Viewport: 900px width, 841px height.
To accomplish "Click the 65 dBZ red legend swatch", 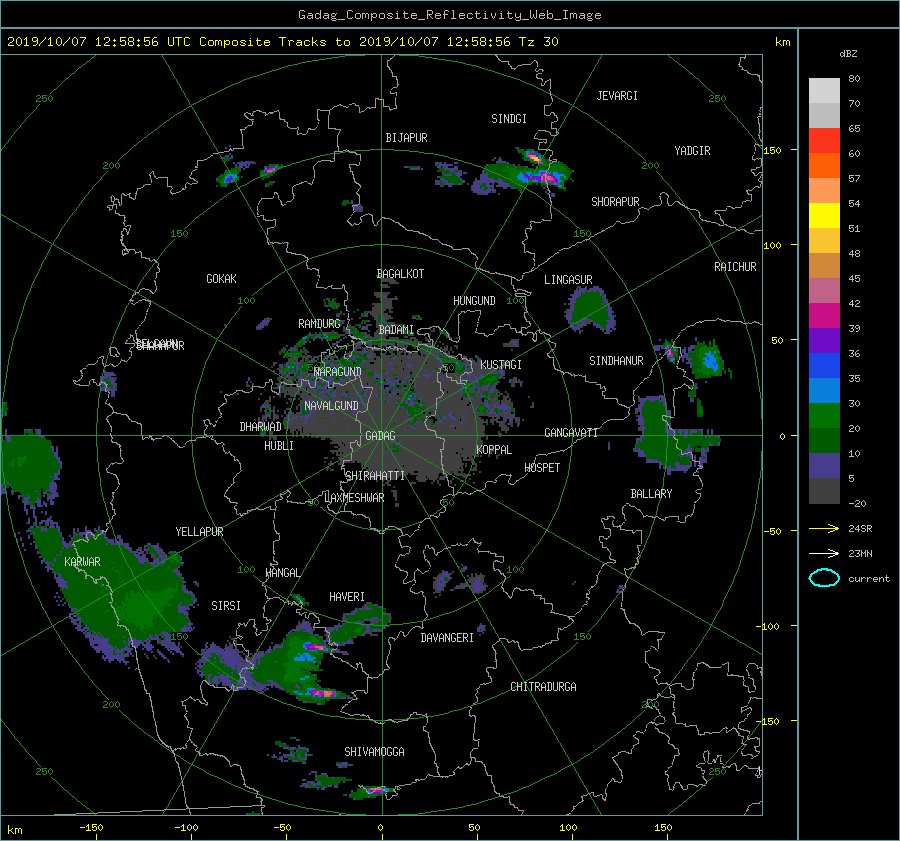I will point(824,140).
